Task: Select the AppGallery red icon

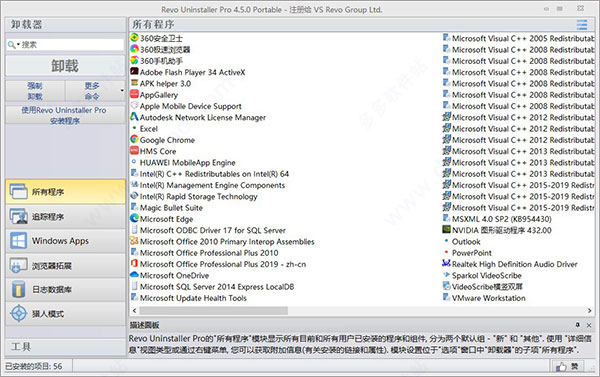Action: tap(134, 94)
